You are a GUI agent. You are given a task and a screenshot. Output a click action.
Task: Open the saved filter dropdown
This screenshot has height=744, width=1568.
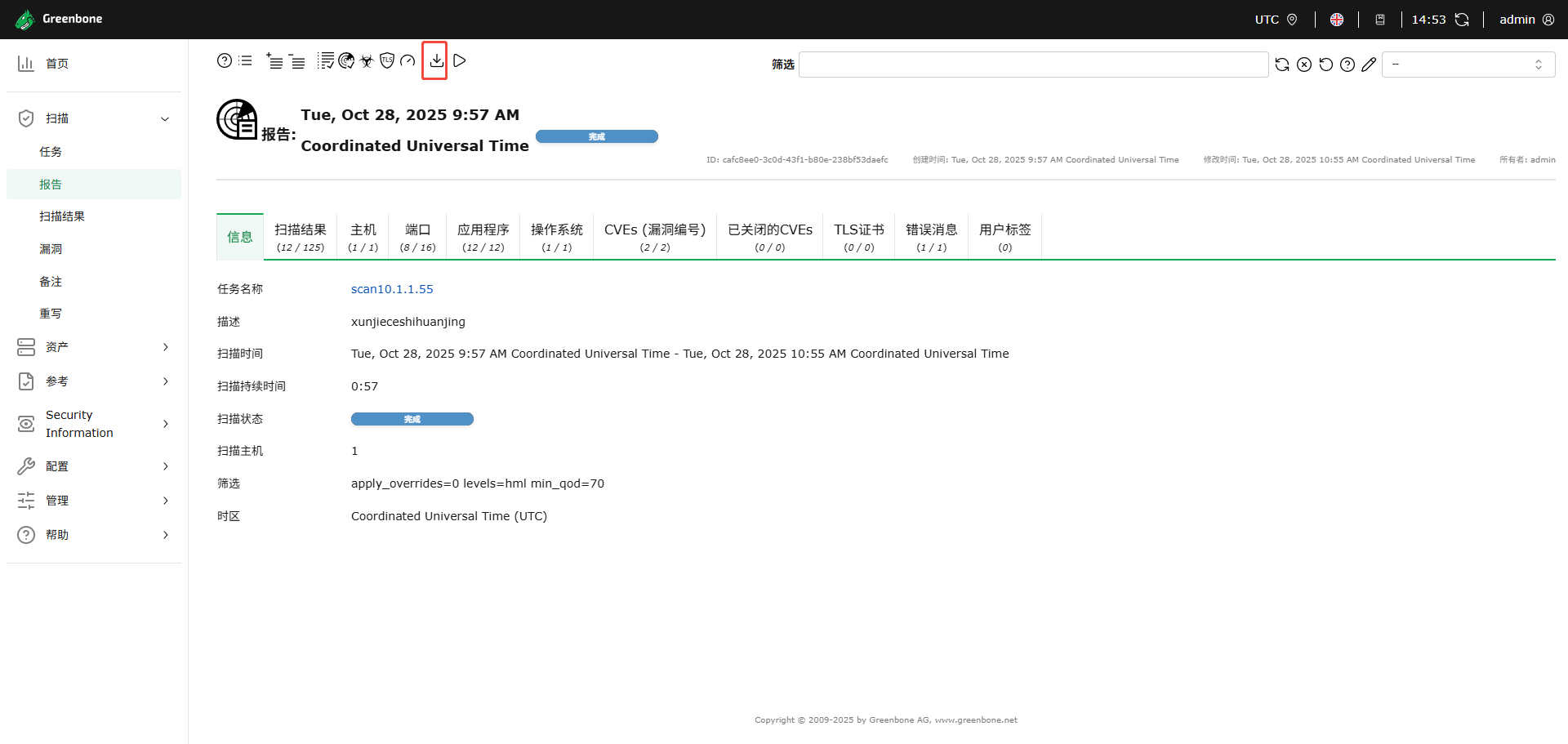pyautogui.click(x=1468, y=65)
